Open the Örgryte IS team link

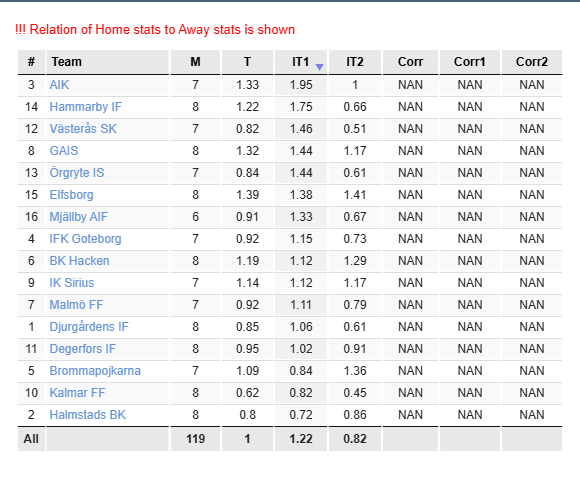coord(77,173)
